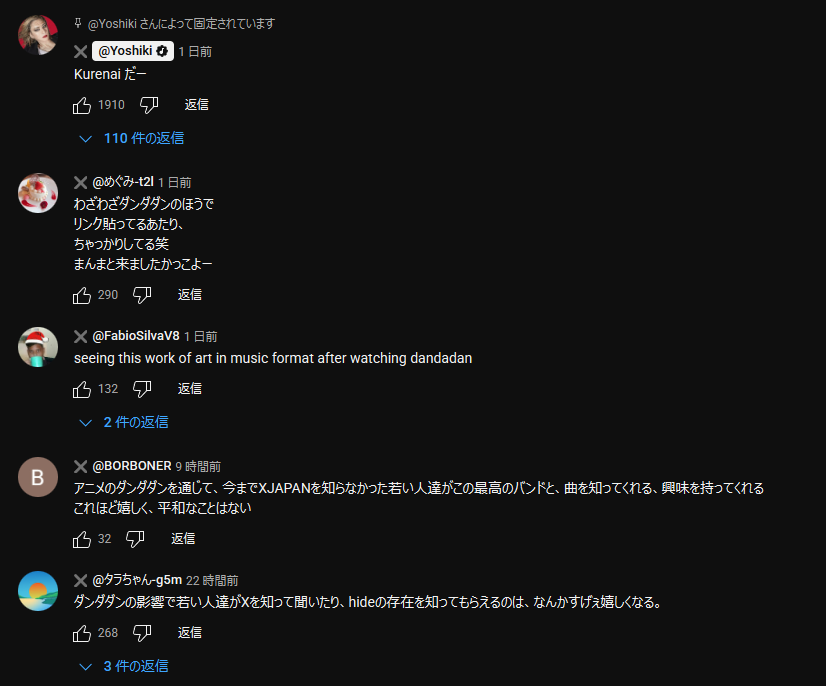Screen dimensions: 826x686
Task: Click 返信 under the @BORBONER comment
Action: pos(183,538)
